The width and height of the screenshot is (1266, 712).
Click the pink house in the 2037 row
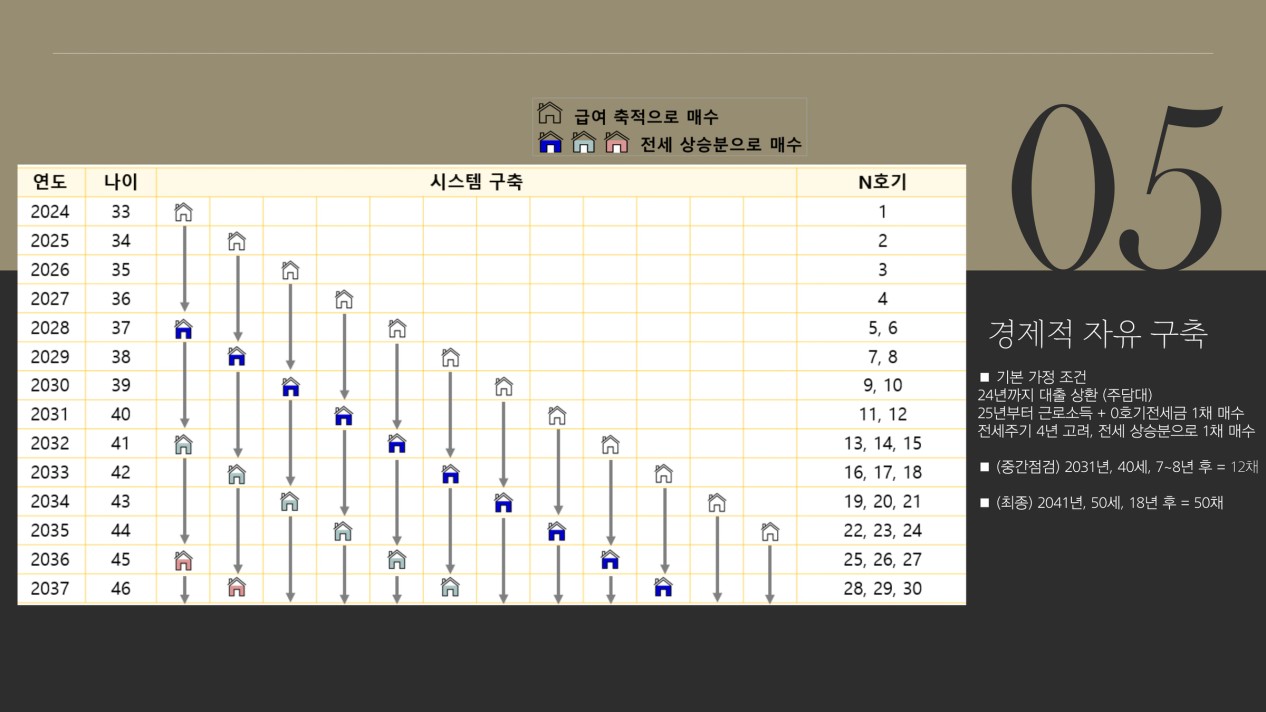pos(236,588)
